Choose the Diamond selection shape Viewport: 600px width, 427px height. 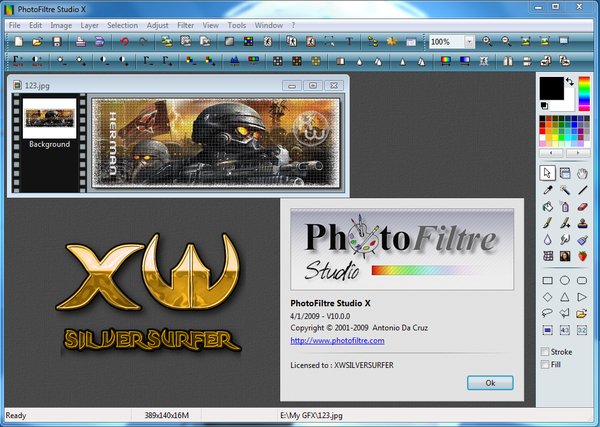(548, 297)
